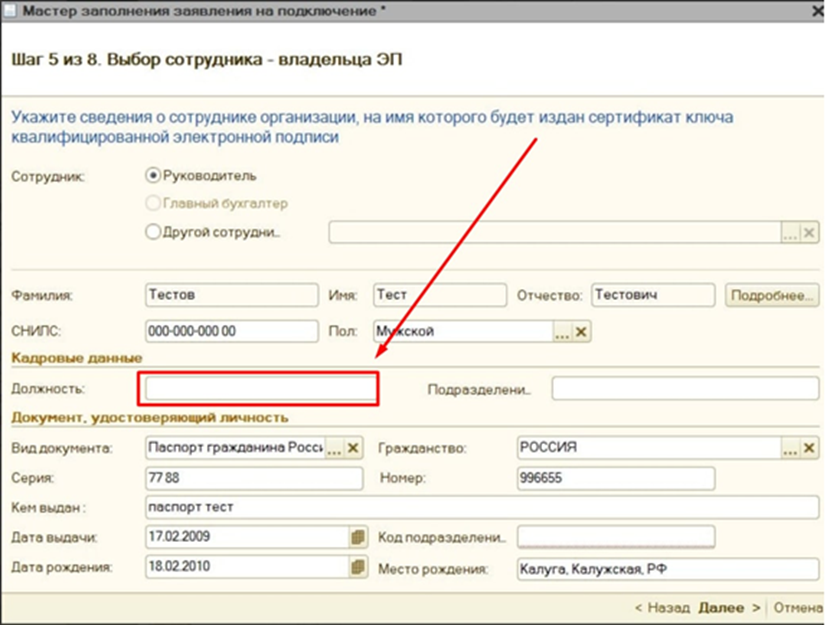The width and height of the screenshot is (827, 625).
Task: Click into the Должность input field
Action: (261, 388)
